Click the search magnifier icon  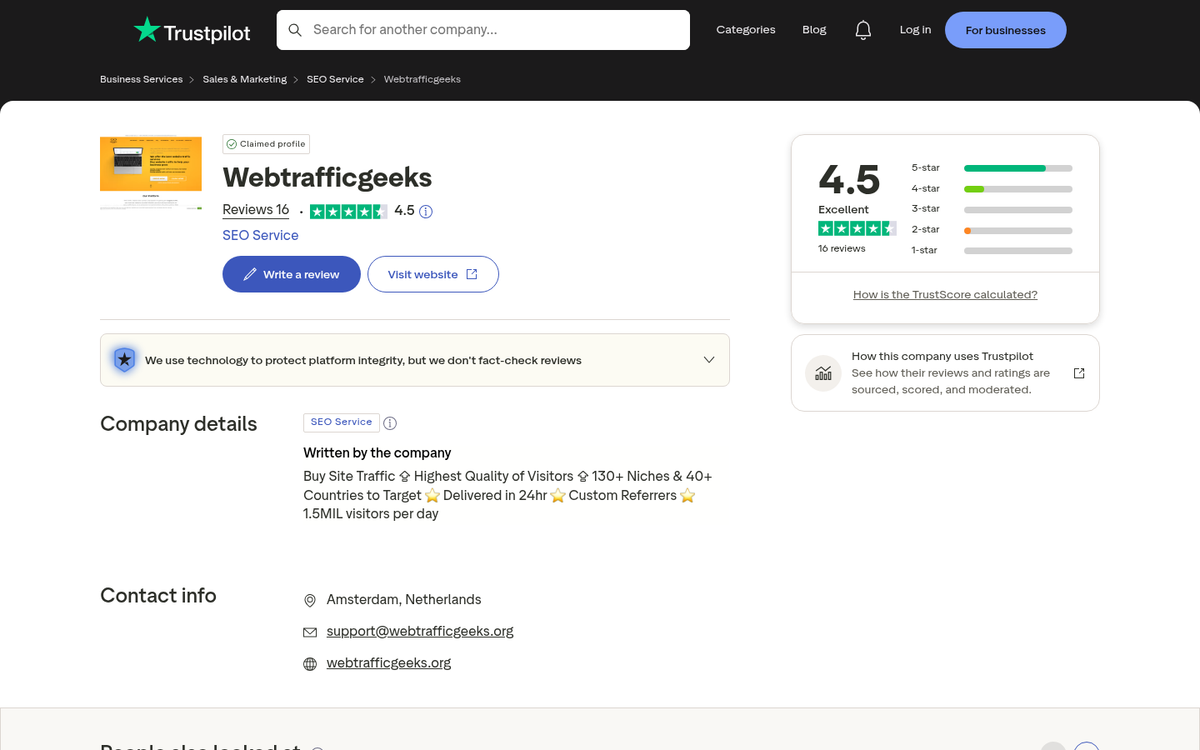tap(295, 30)
